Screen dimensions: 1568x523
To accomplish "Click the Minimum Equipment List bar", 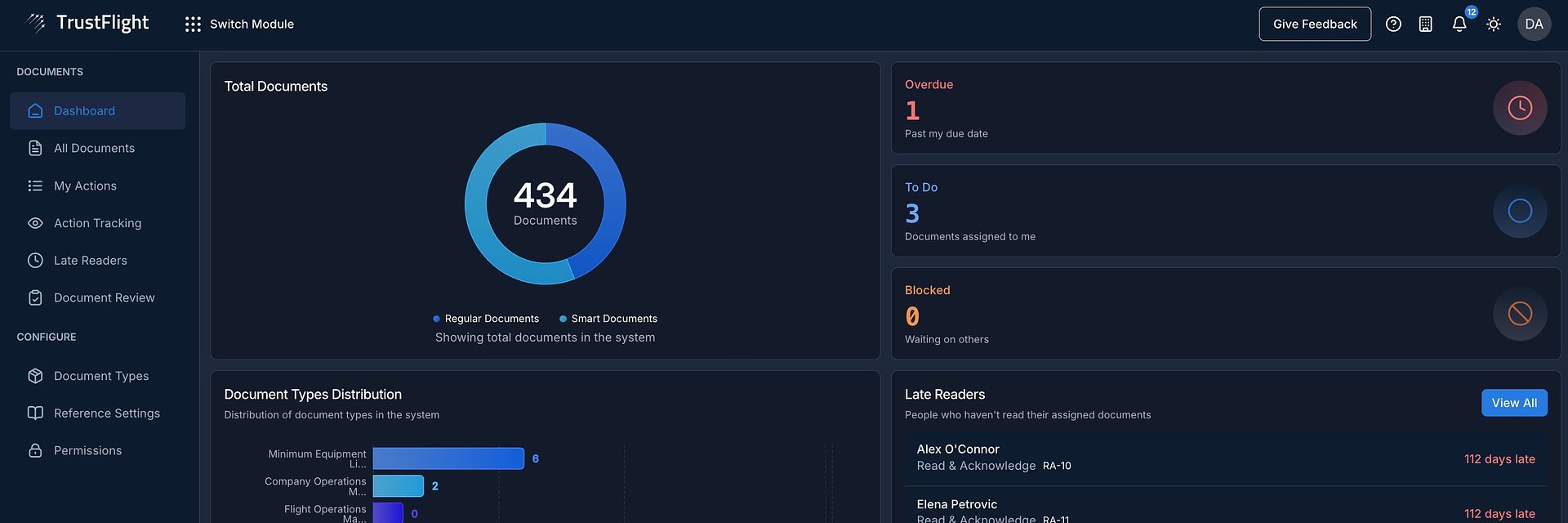I will 448,458.
